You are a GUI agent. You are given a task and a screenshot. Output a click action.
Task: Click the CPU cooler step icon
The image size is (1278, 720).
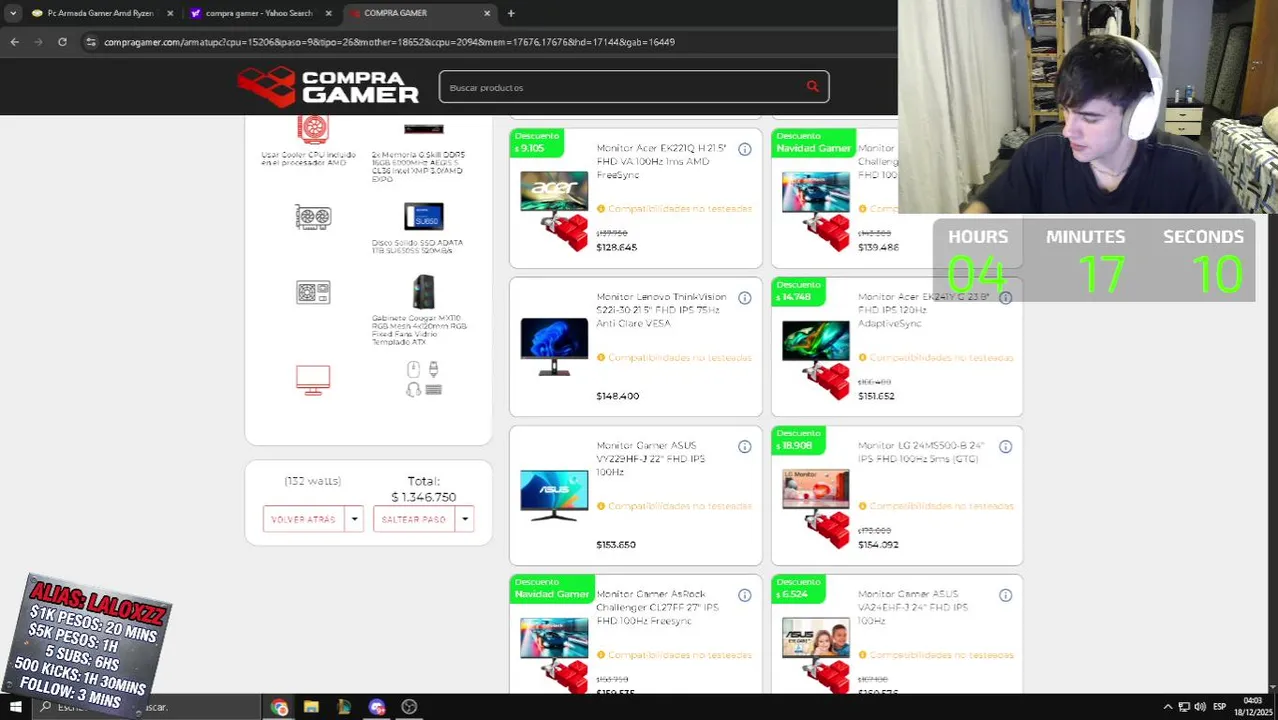pos(313,129)
